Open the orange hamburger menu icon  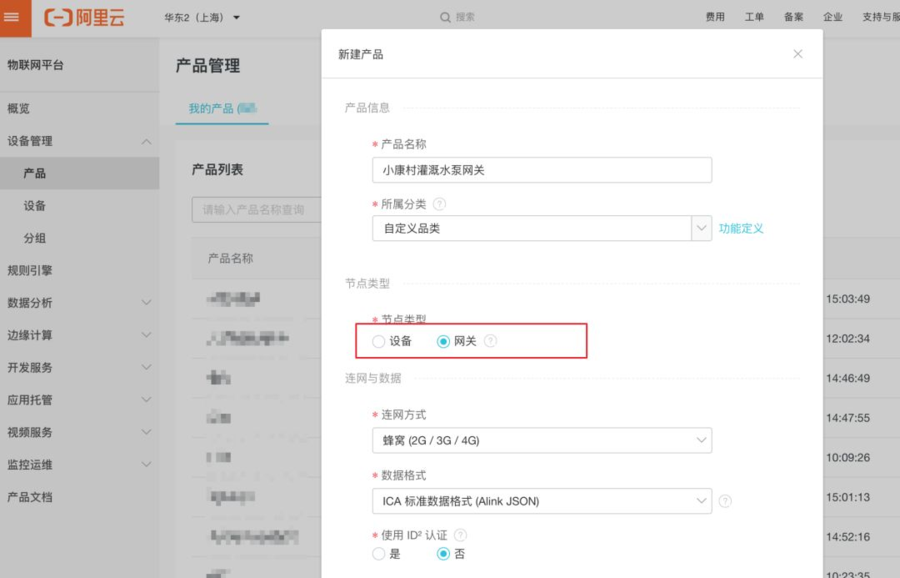coord(11,17)
